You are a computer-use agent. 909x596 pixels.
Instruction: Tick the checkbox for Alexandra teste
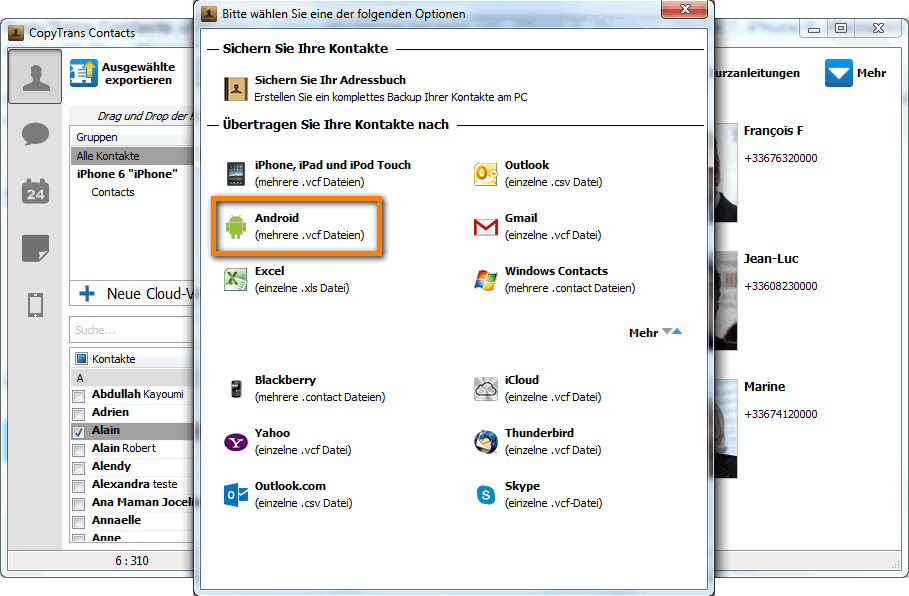point(78,486)
